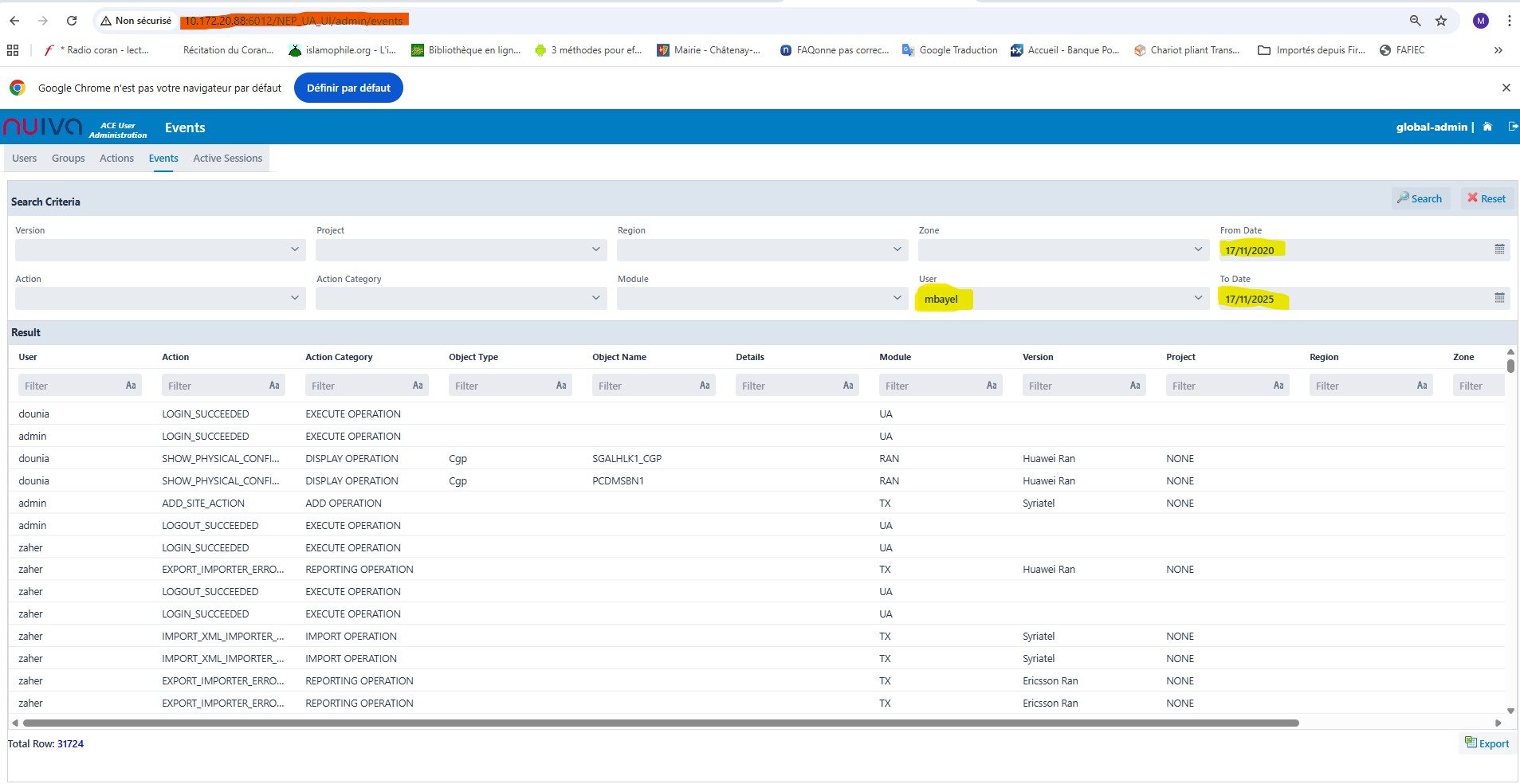The image size is (1520, 784).
Task: Open the Groups tab
Action: coord(68,159)
